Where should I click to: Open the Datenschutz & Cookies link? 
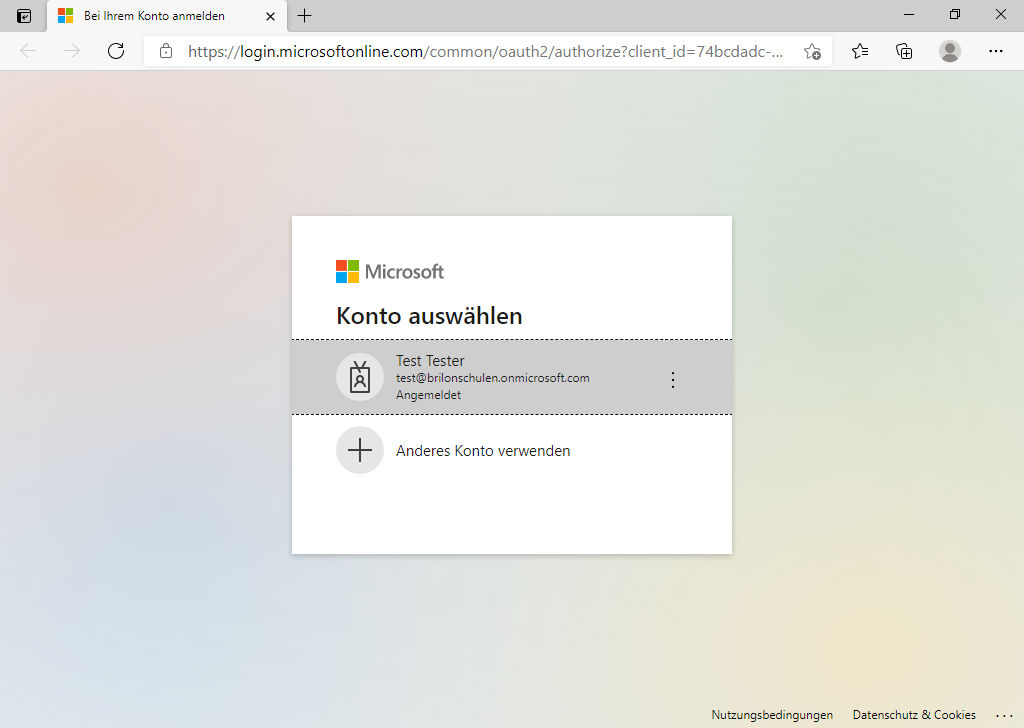pyautogui.click(x=914, y=715)
